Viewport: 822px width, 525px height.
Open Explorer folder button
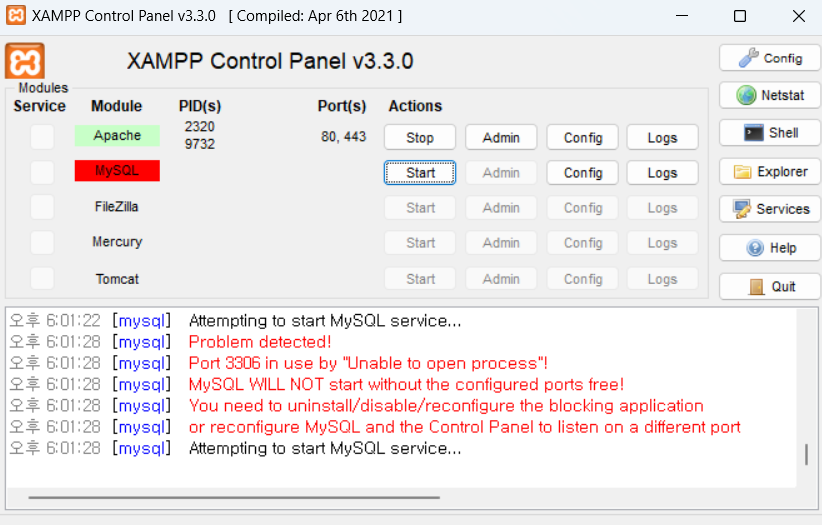click(x=770, y=172)
